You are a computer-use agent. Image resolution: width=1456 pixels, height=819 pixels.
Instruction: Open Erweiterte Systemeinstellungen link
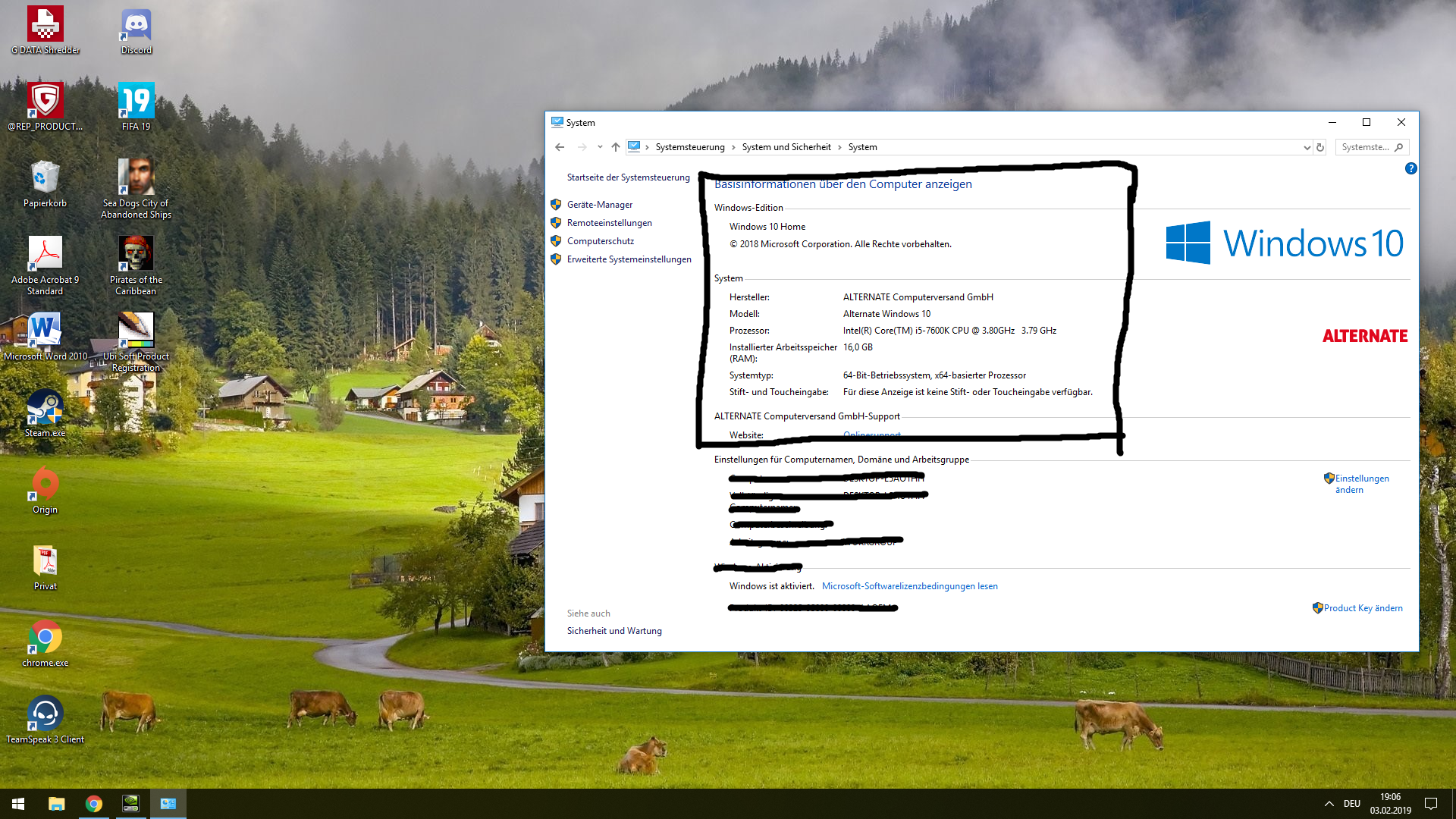pyautogui.click(x=629, y=259)
